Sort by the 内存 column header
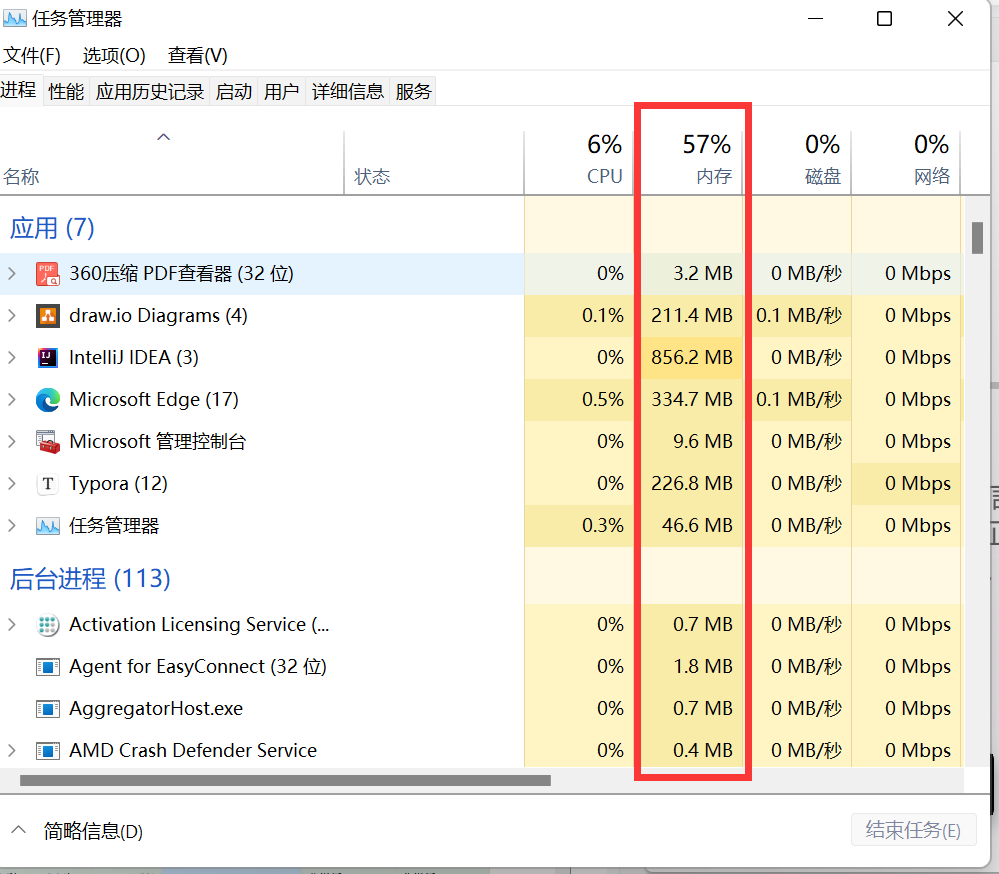Image resolution: width=999 pixels, height=874 pixels. [x=692, y=163]
